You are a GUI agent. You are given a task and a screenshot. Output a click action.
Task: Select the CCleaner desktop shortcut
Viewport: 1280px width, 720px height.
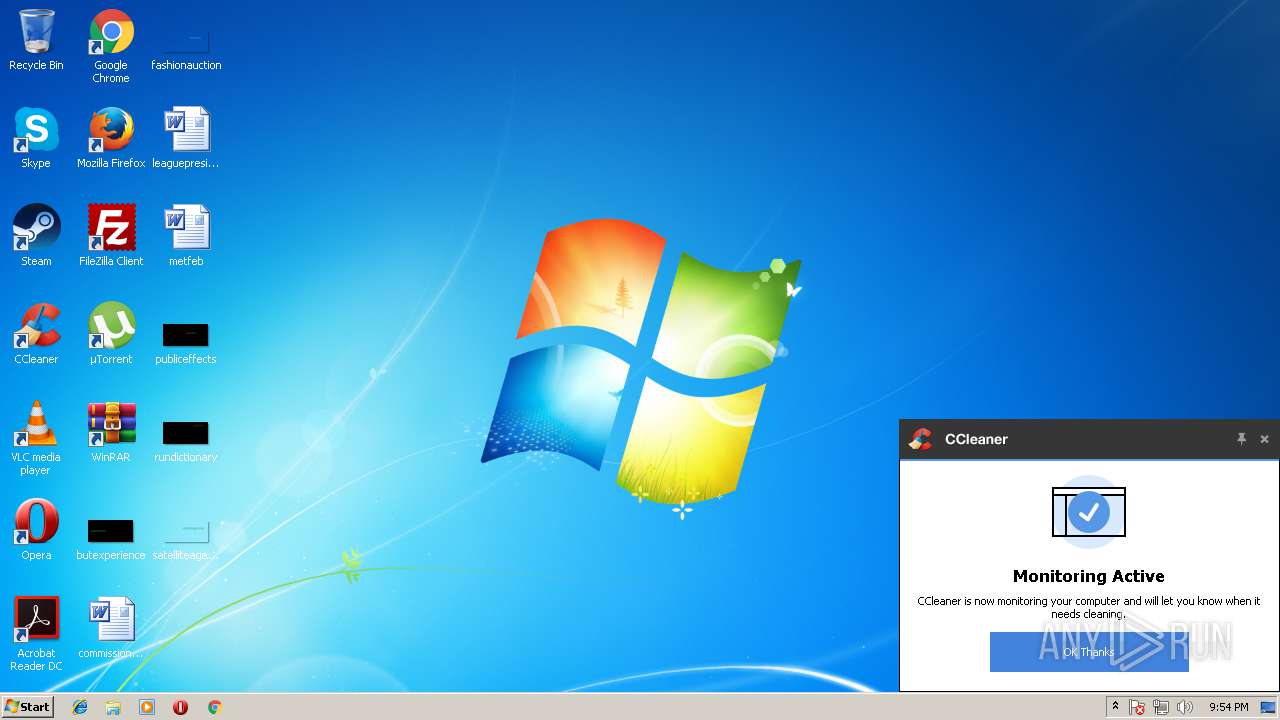point(36,334)
